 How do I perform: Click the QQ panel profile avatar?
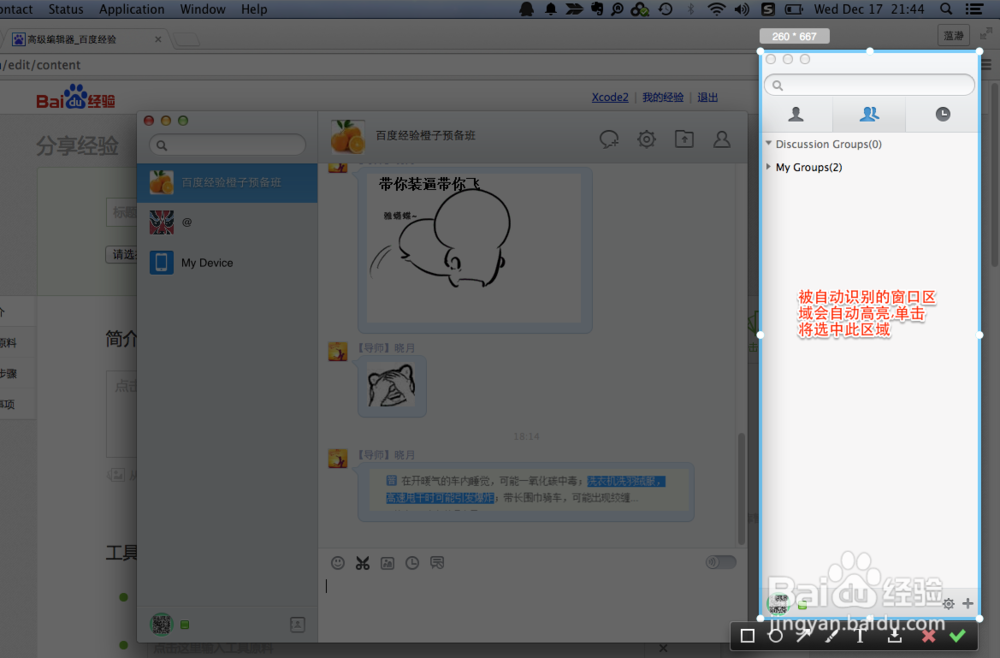click(x=778, y=603)
